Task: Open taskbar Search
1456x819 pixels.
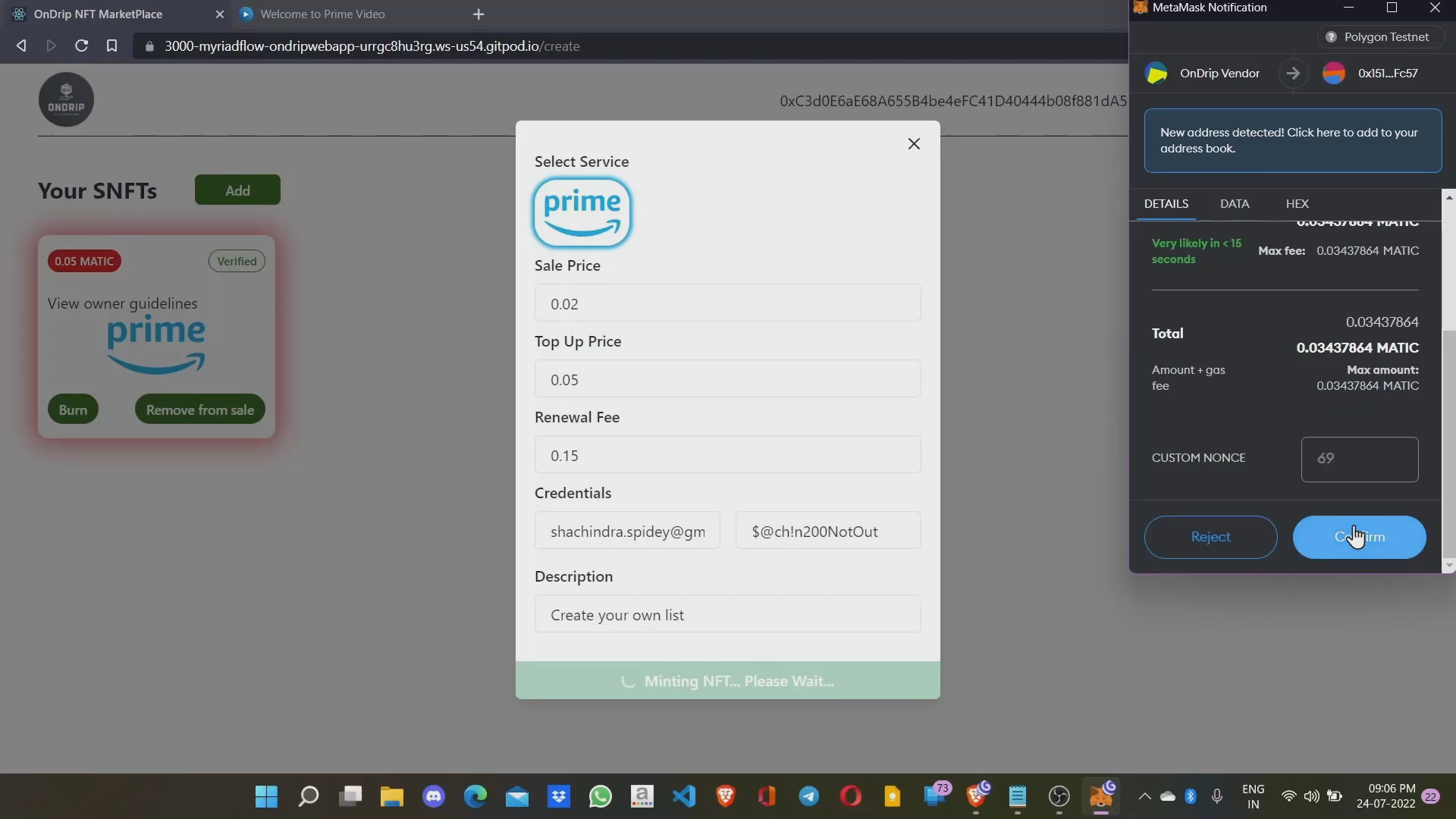Action: point(308,796)
